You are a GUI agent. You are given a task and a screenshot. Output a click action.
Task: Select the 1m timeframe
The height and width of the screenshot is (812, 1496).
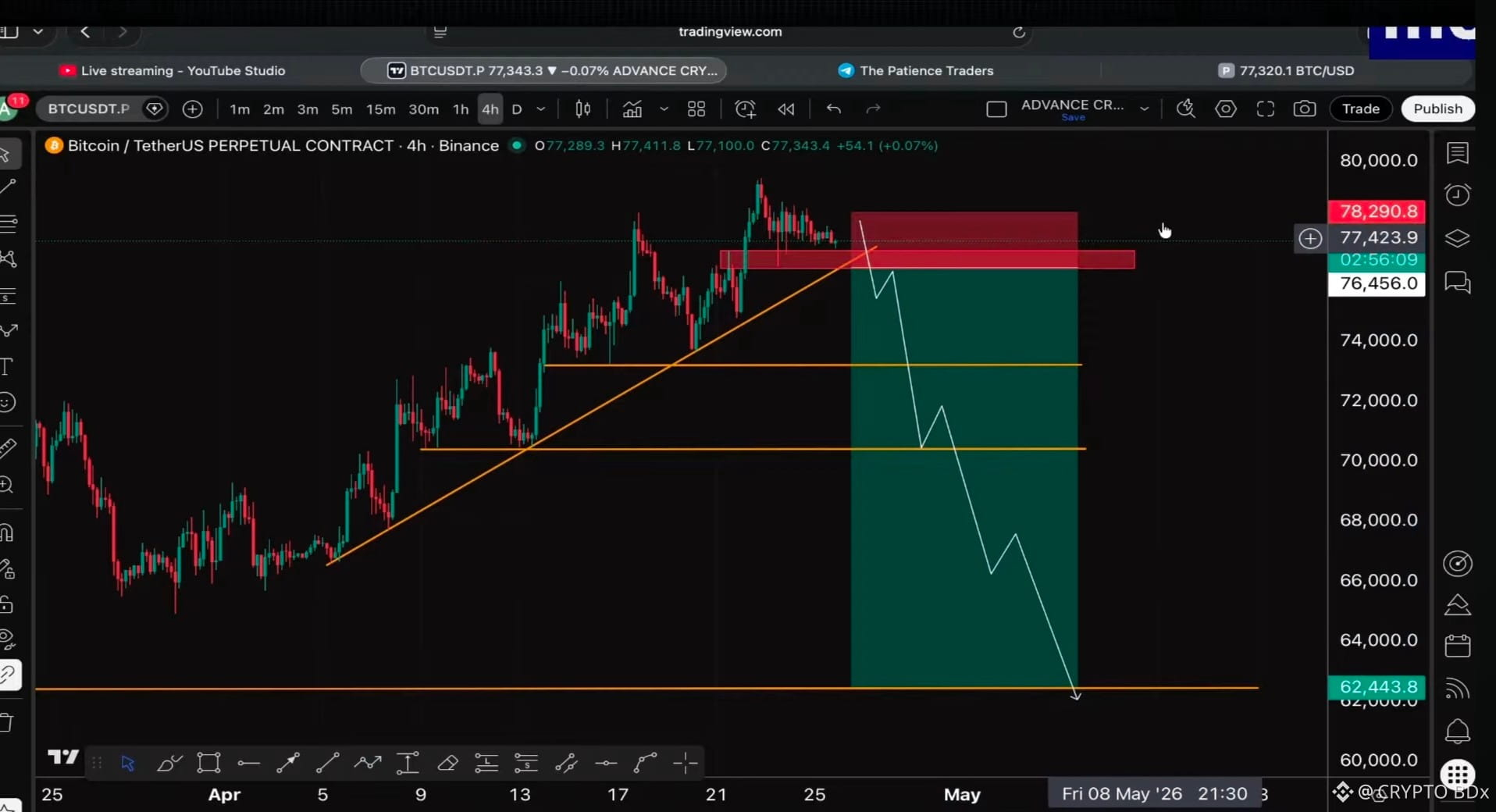(x=240, y=109)
